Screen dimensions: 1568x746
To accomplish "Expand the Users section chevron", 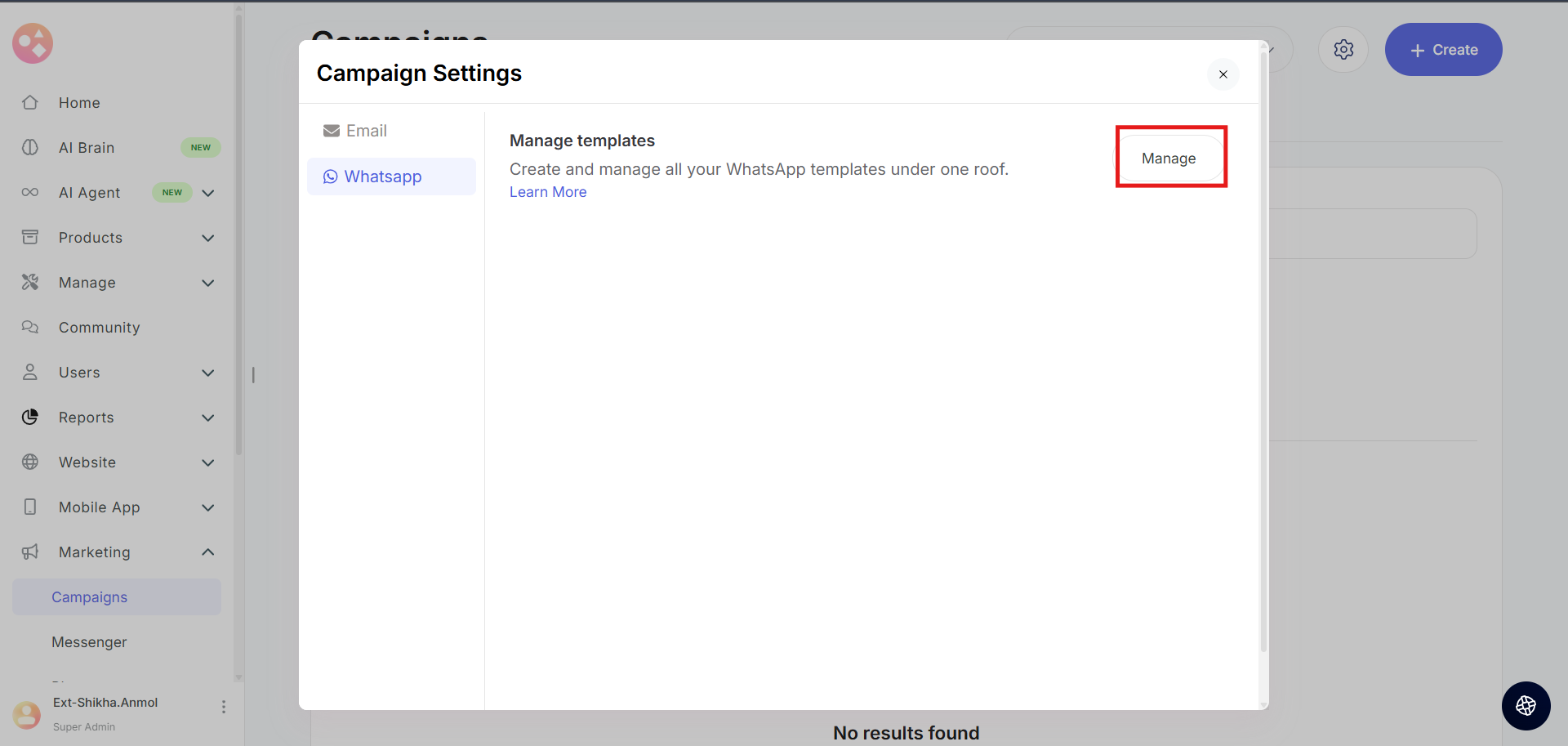I will (x=208, y=373).
